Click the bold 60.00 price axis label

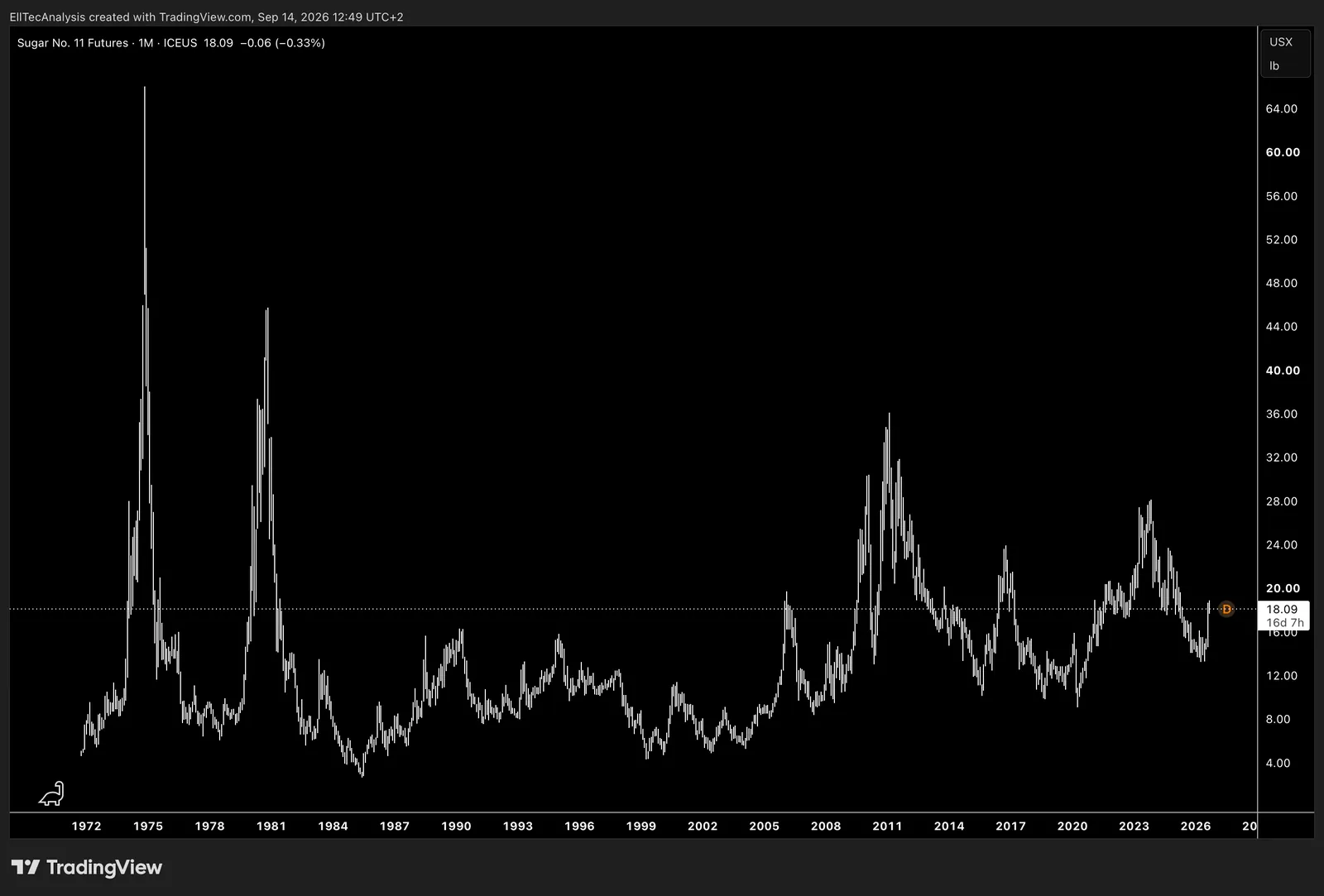(1283, 152)
